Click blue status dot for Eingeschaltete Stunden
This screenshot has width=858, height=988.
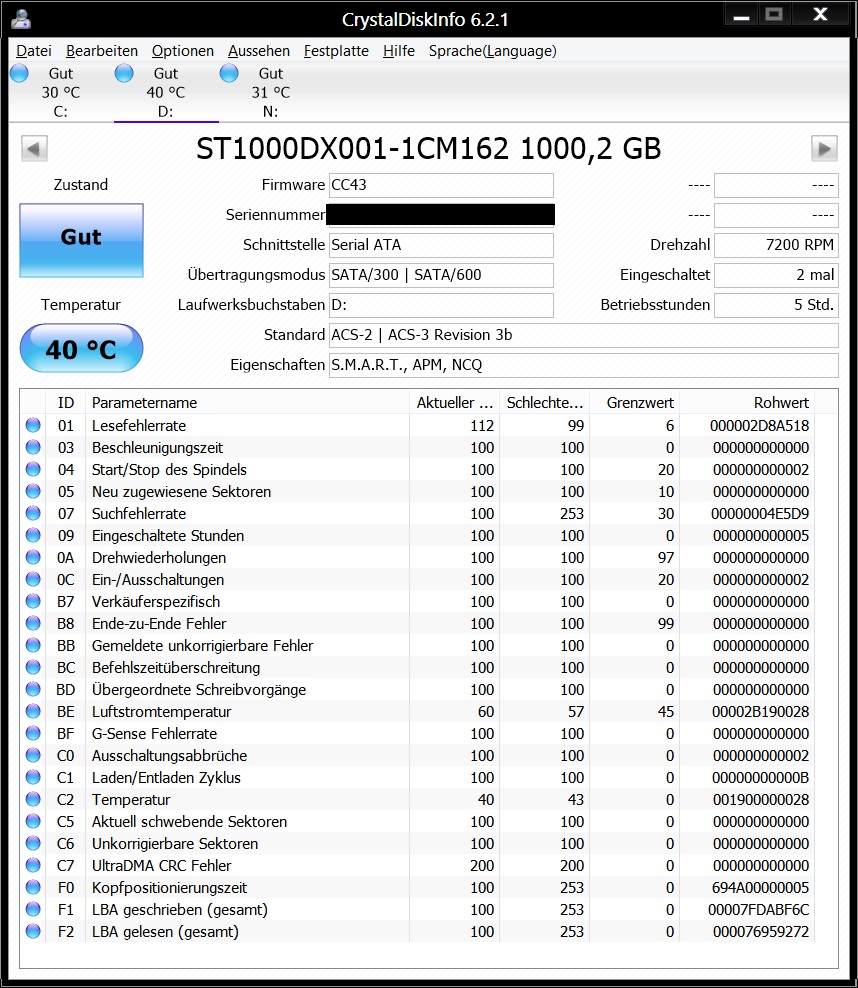click(33, 536)
